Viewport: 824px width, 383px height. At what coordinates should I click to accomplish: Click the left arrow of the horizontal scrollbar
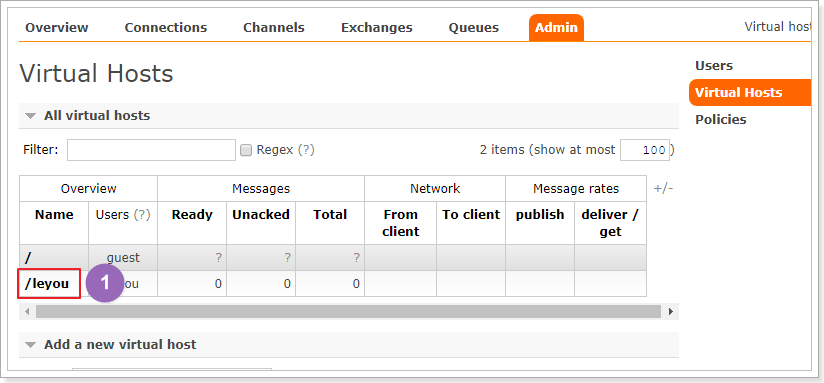(27, 312)
